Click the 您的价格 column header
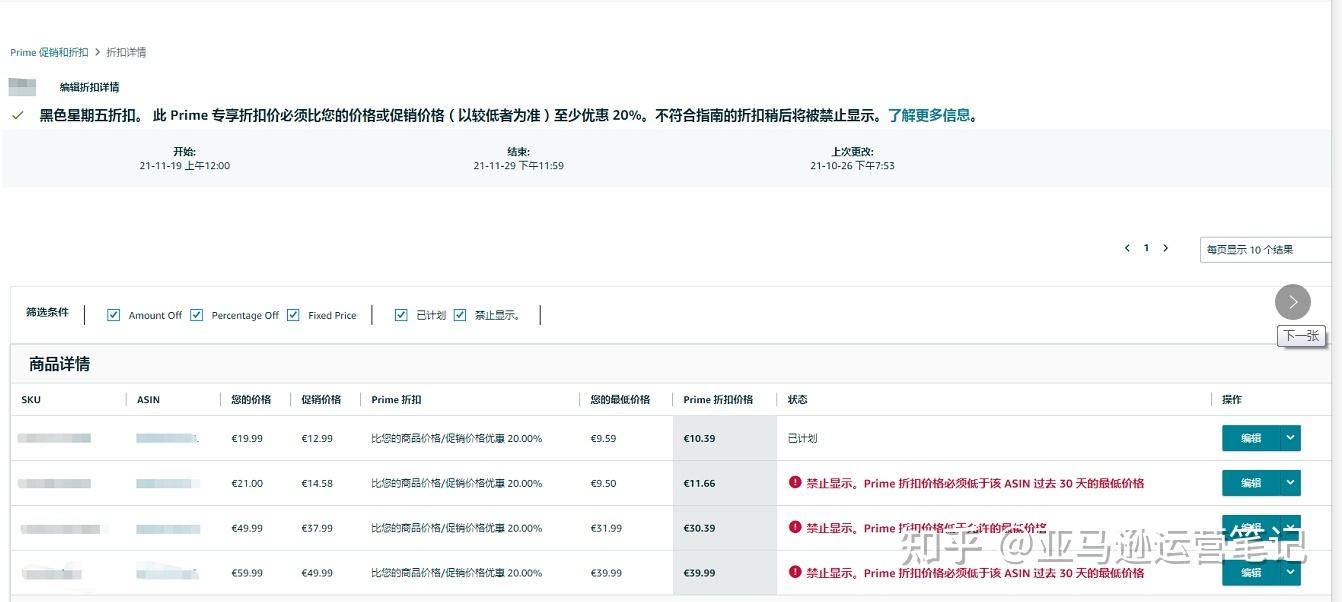This screenshot has height=602, width=1342. [x=251, y=400]
